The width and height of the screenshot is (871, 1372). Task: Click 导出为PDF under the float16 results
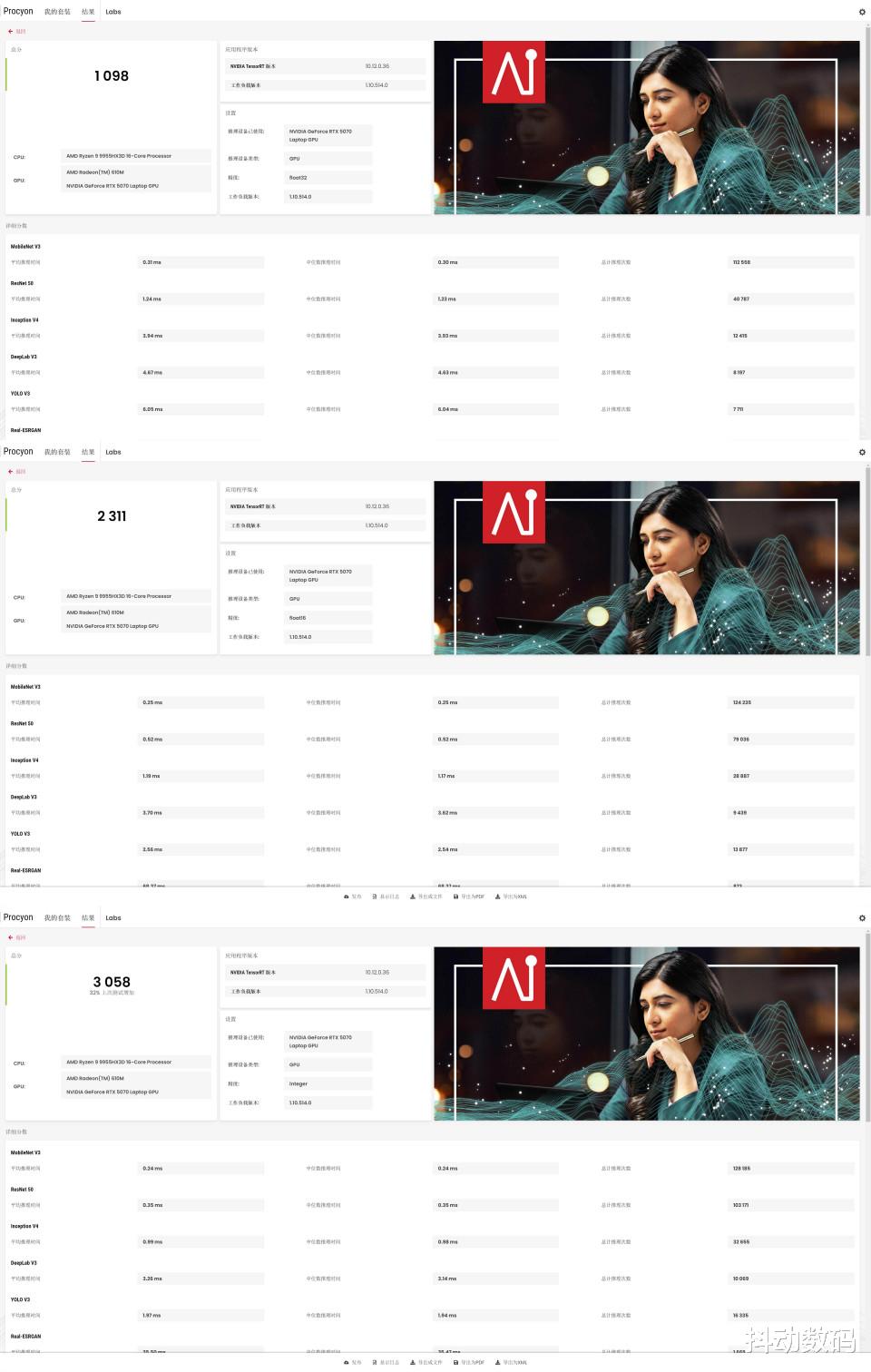469,897
